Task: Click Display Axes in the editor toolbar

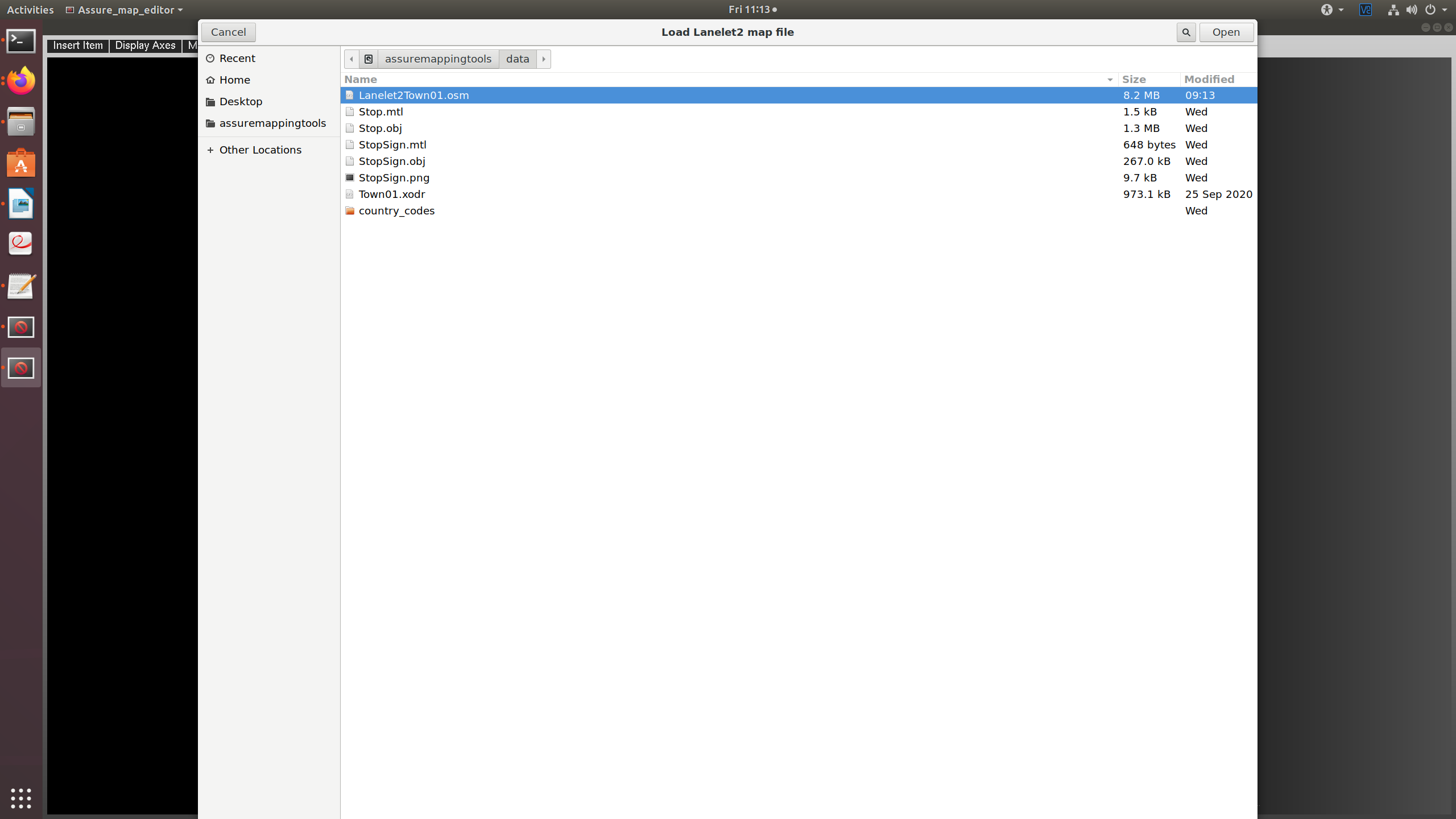Action: pyautogui.click(x=146, y=45)
